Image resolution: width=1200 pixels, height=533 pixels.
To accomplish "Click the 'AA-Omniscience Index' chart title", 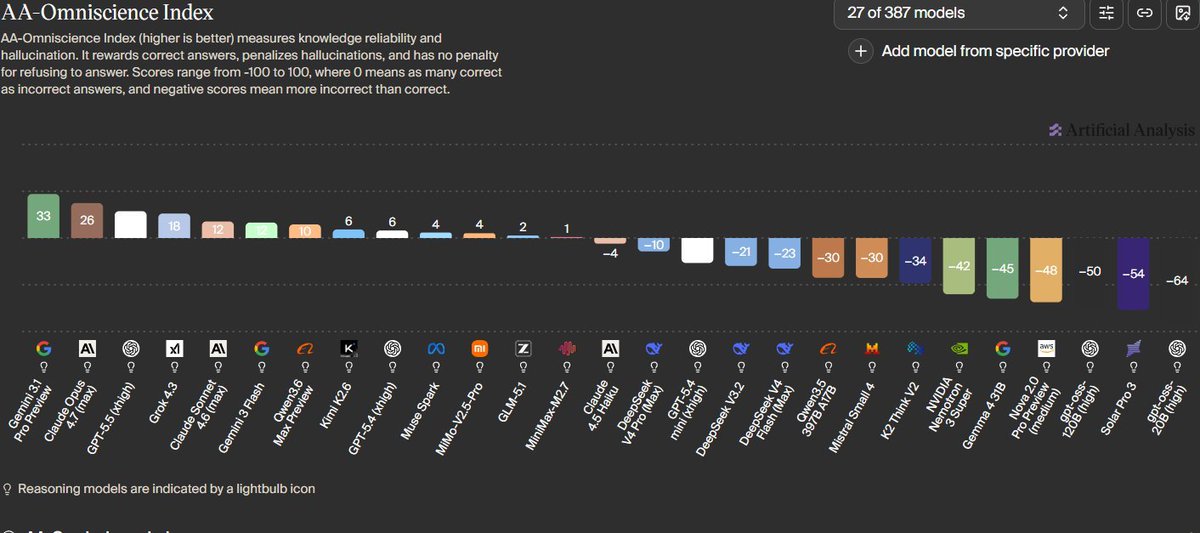I will coord(107,14).
